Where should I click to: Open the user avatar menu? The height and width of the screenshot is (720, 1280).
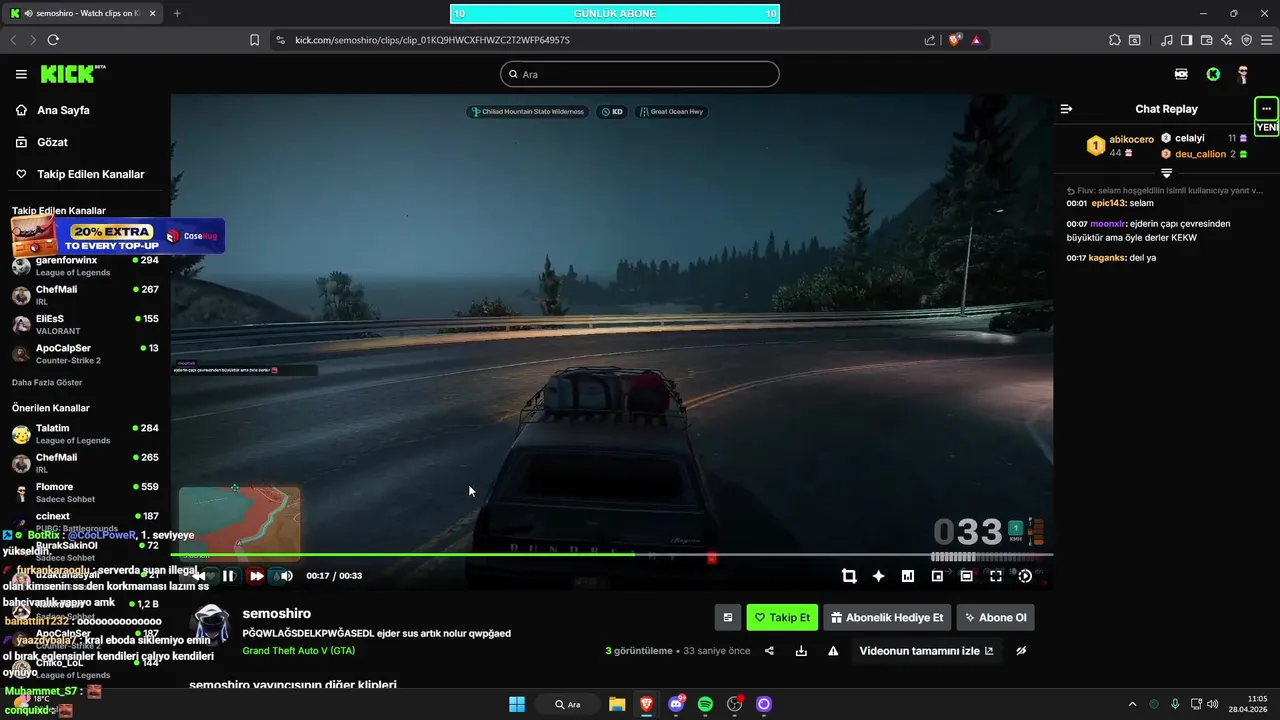[x=1243, y=74]
